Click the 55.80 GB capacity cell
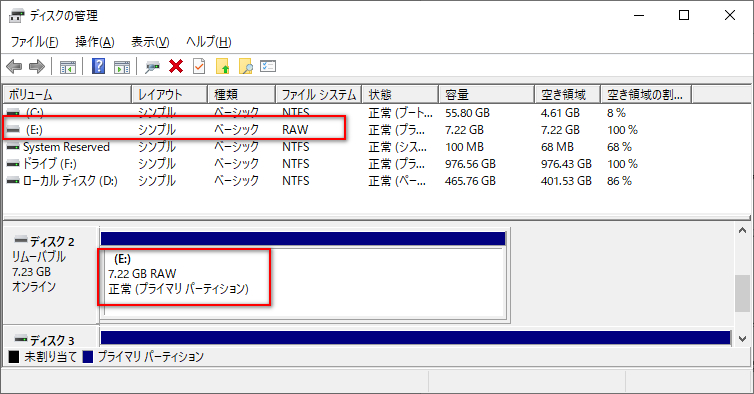The image size is (754, 394). coord(467,113)
